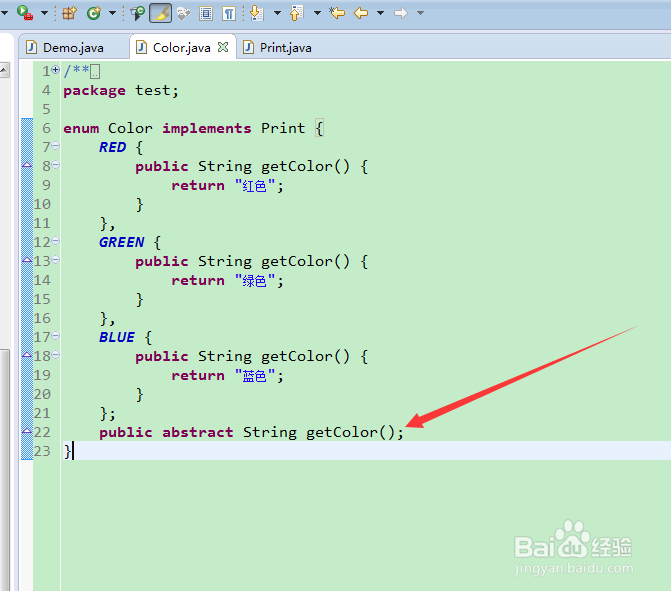Open the Back history dropdown arrow
671x591 pixels.
(380, 13)
